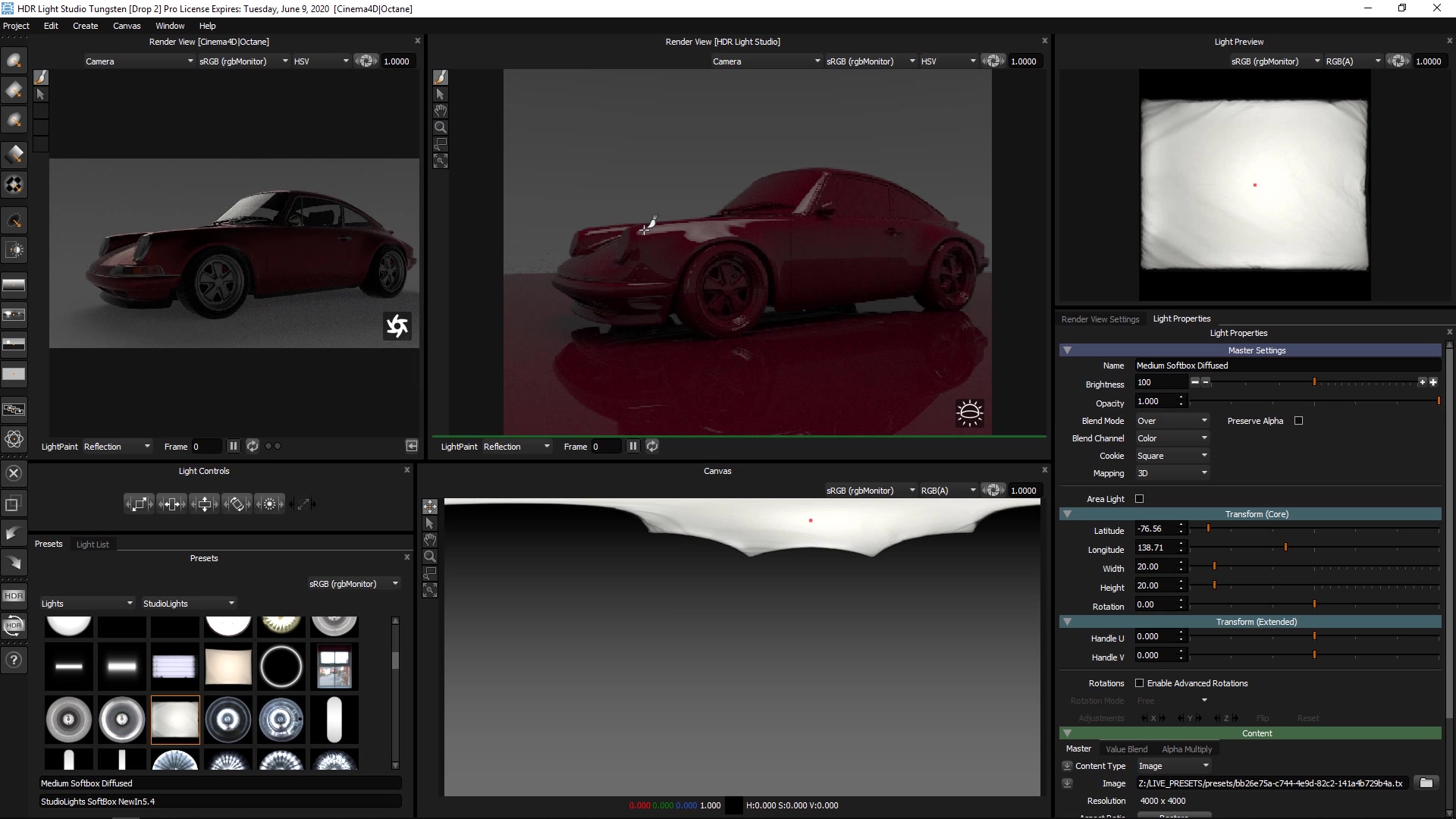Open the Window menu
The width and height of the screenshot is (1456, 819).
(170, 26)
